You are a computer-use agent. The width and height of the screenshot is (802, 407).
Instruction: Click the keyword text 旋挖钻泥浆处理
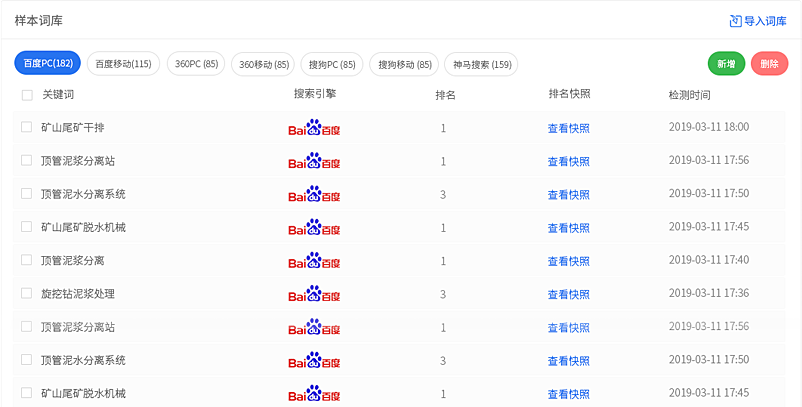[x=78, y=293]
